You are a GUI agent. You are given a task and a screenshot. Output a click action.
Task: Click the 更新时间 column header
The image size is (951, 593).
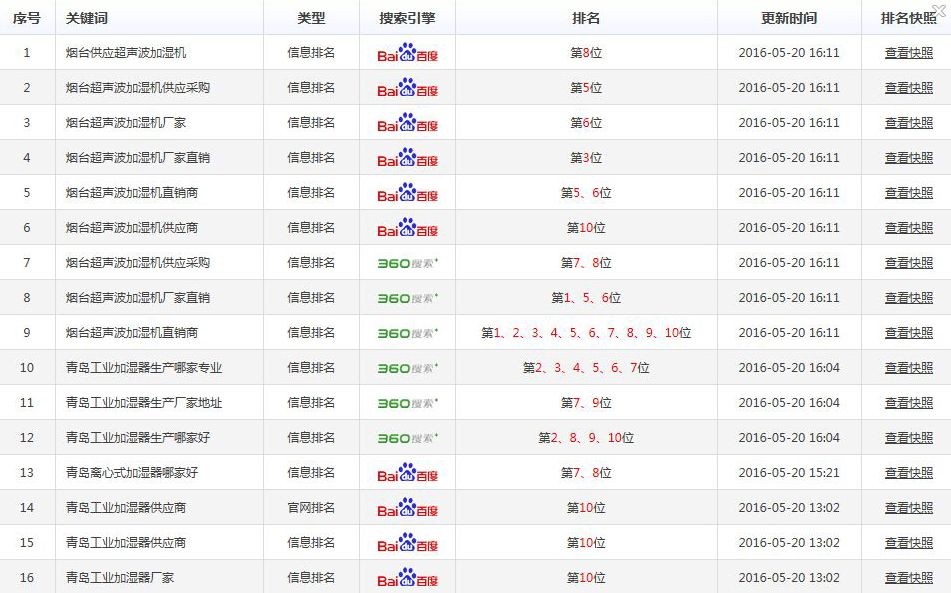788,18
